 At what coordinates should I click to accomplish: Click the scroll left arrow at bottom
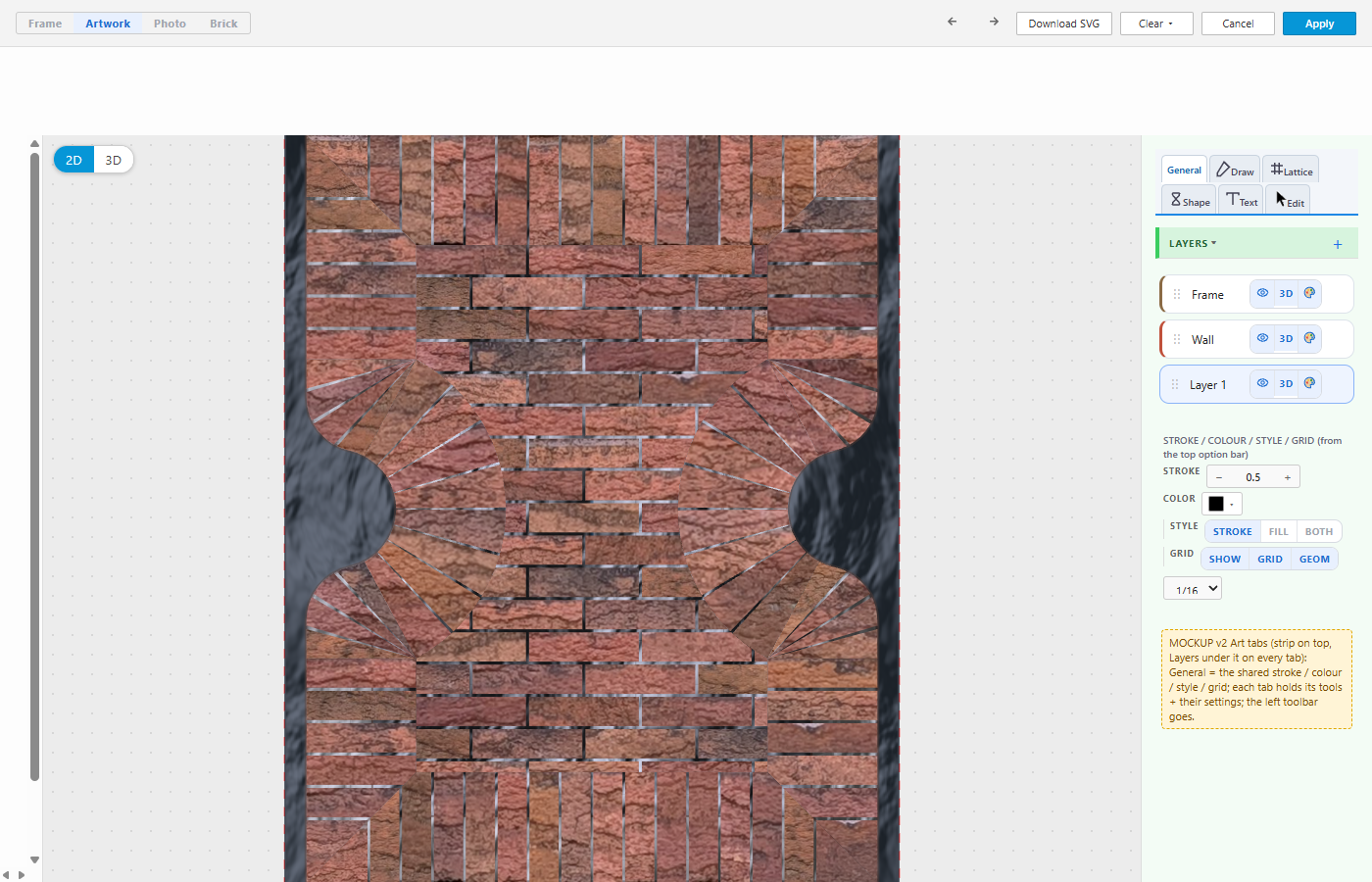[6, 875]
